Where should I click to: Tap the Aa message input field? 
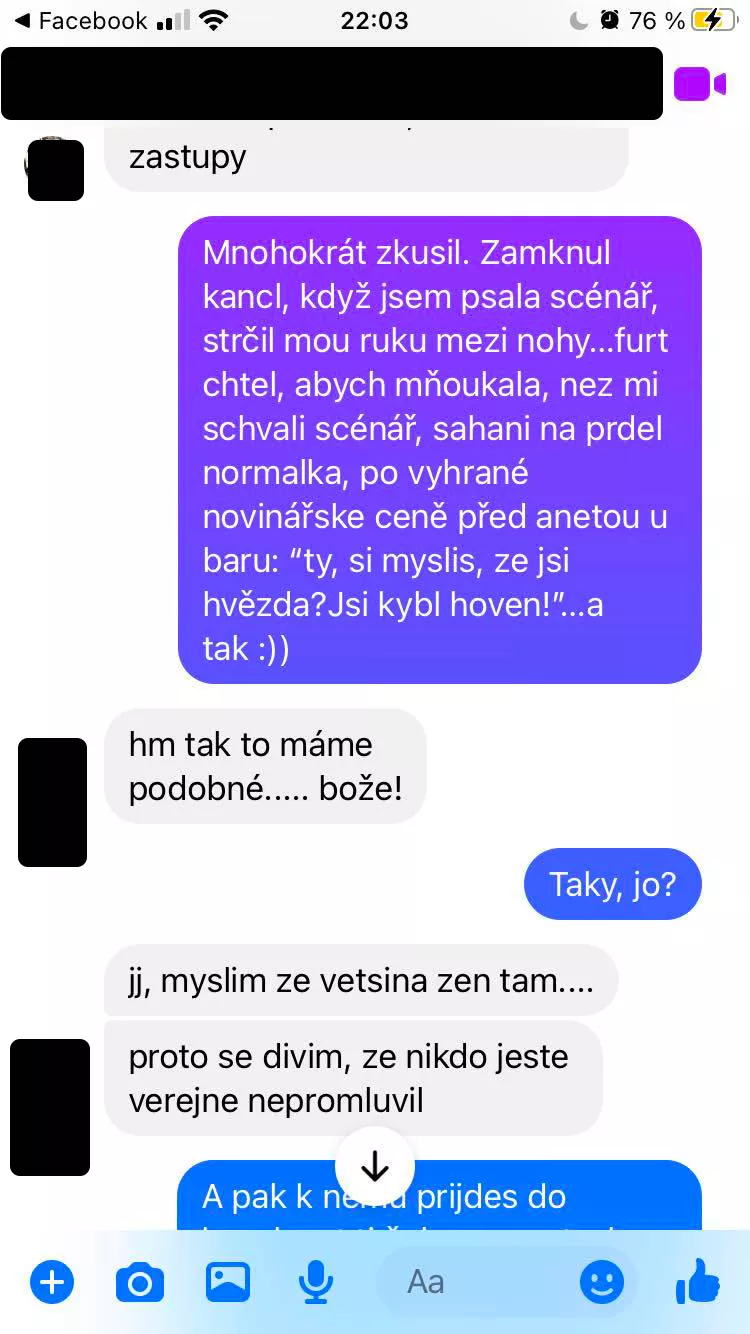pos(505,1281)
